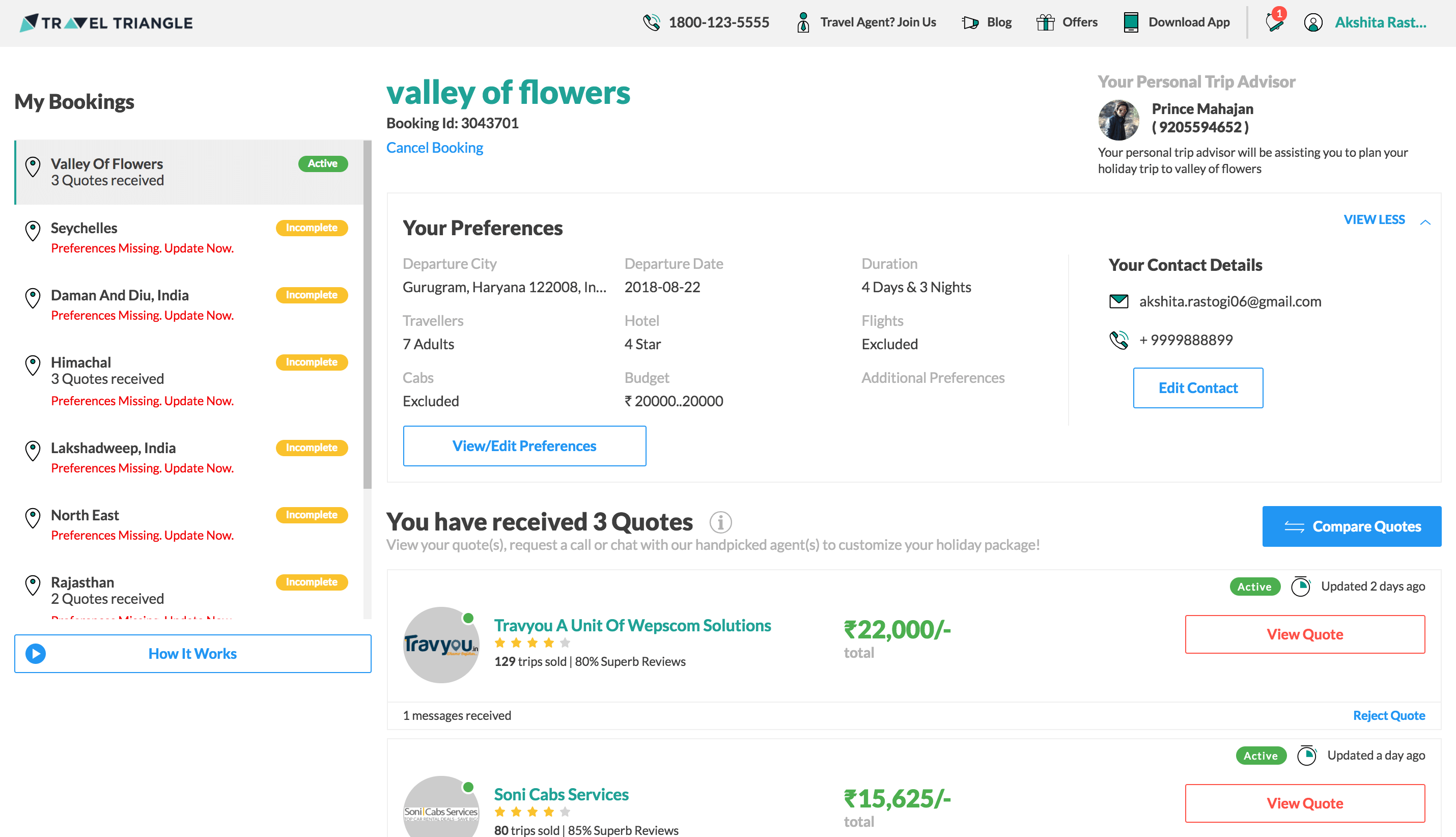1456x837 pixels.
Task: Click the info icon beside received Quotes
Action: [720, 522]
